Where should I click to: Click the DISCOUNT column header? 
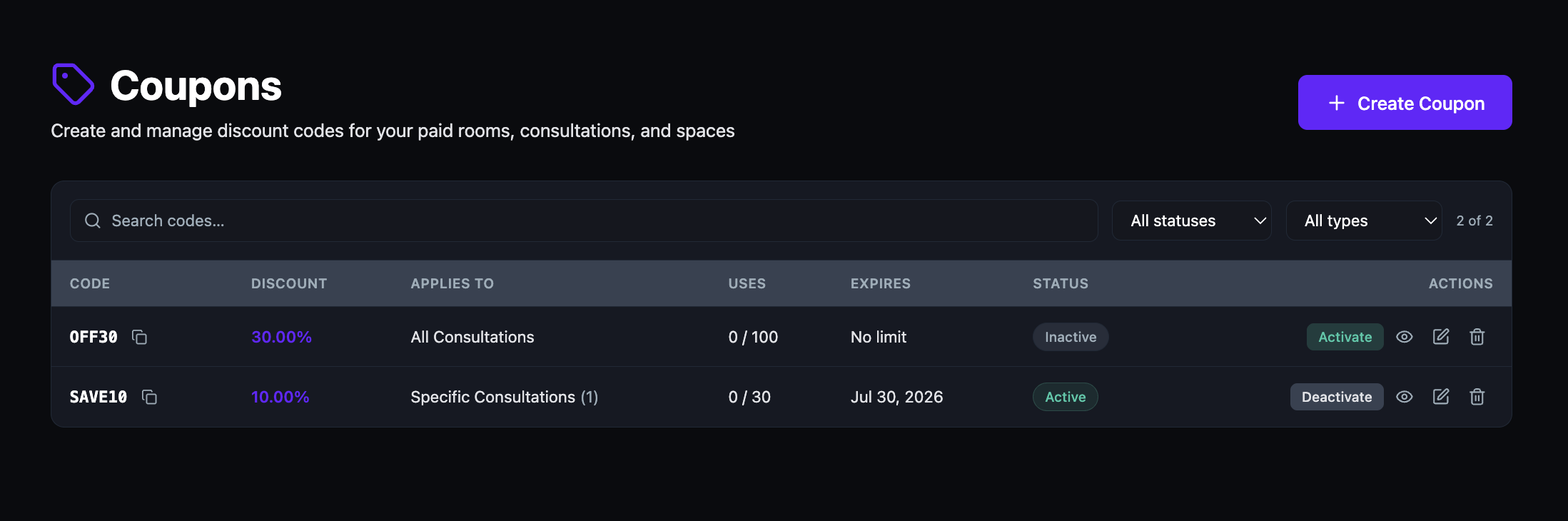click(x=289, y=283)
